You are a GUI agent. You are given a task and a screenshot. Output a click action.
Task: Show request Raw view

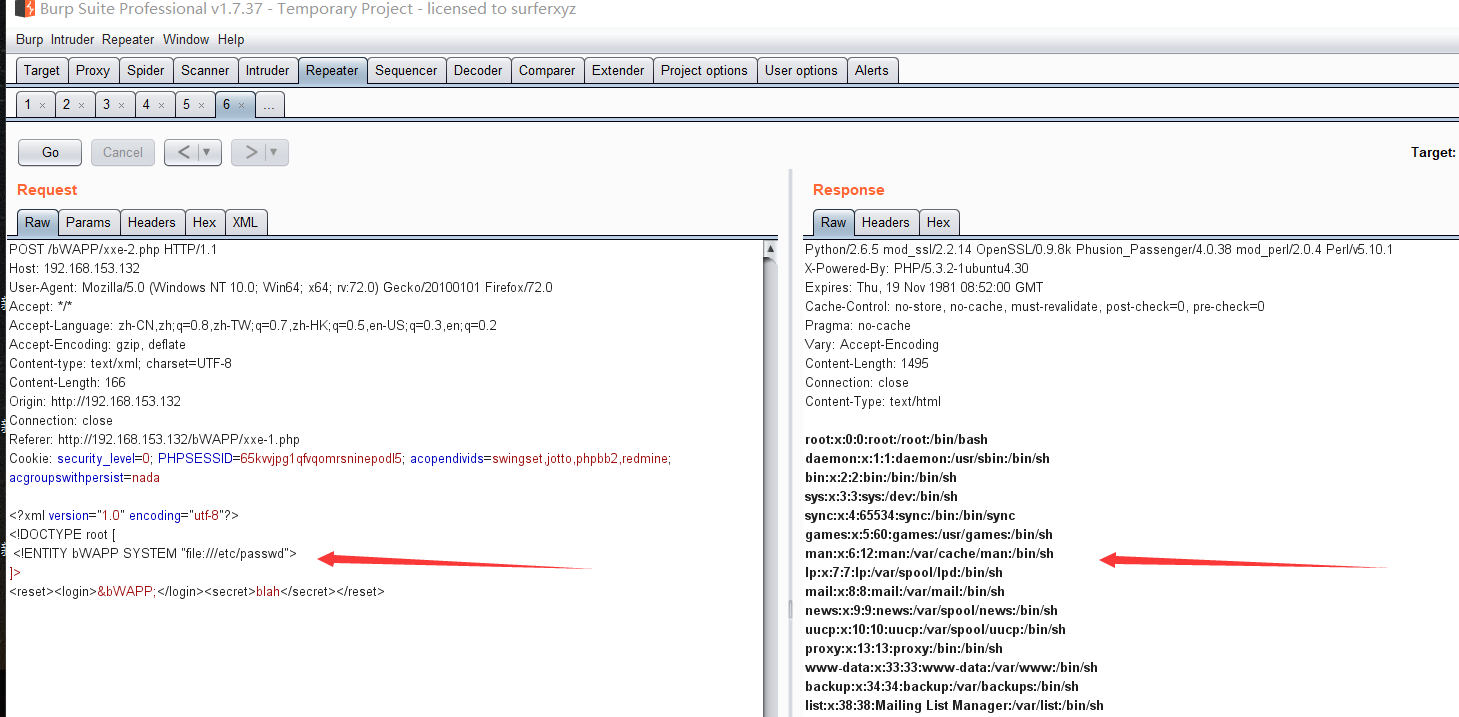(x=38, y=222)
